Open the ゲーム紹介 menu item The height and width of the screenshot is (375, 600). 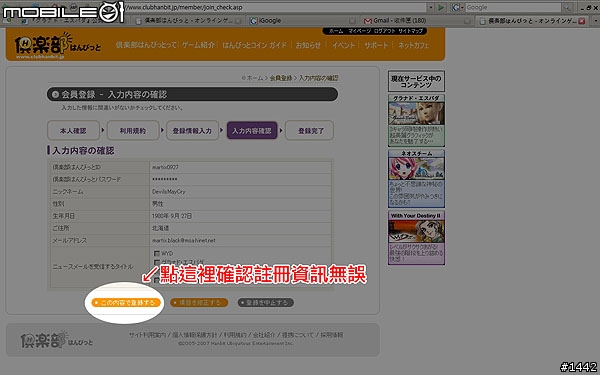tap(198, 45)
